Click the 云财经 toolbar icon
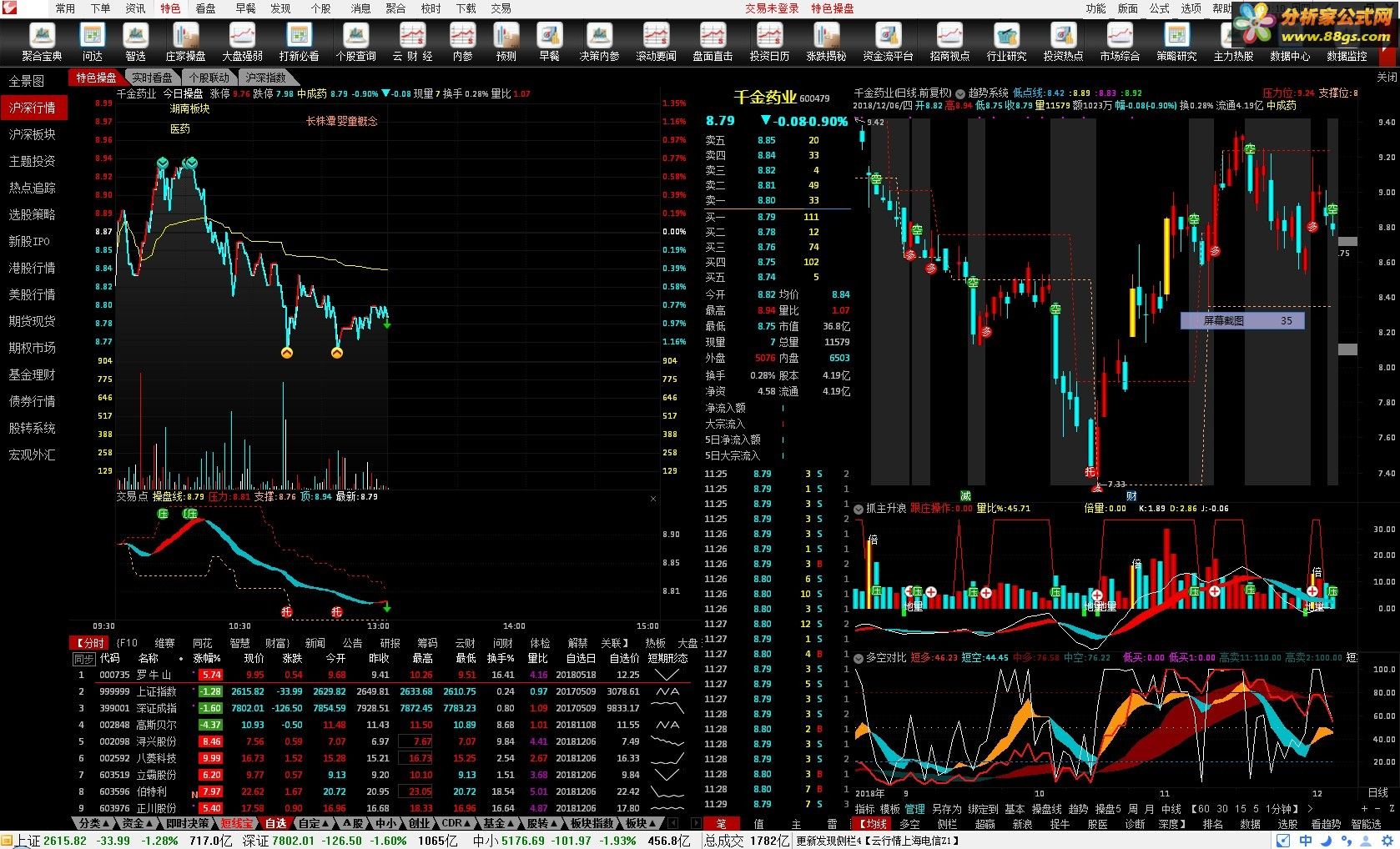The image size is (1400, 849). pos(412,42)
